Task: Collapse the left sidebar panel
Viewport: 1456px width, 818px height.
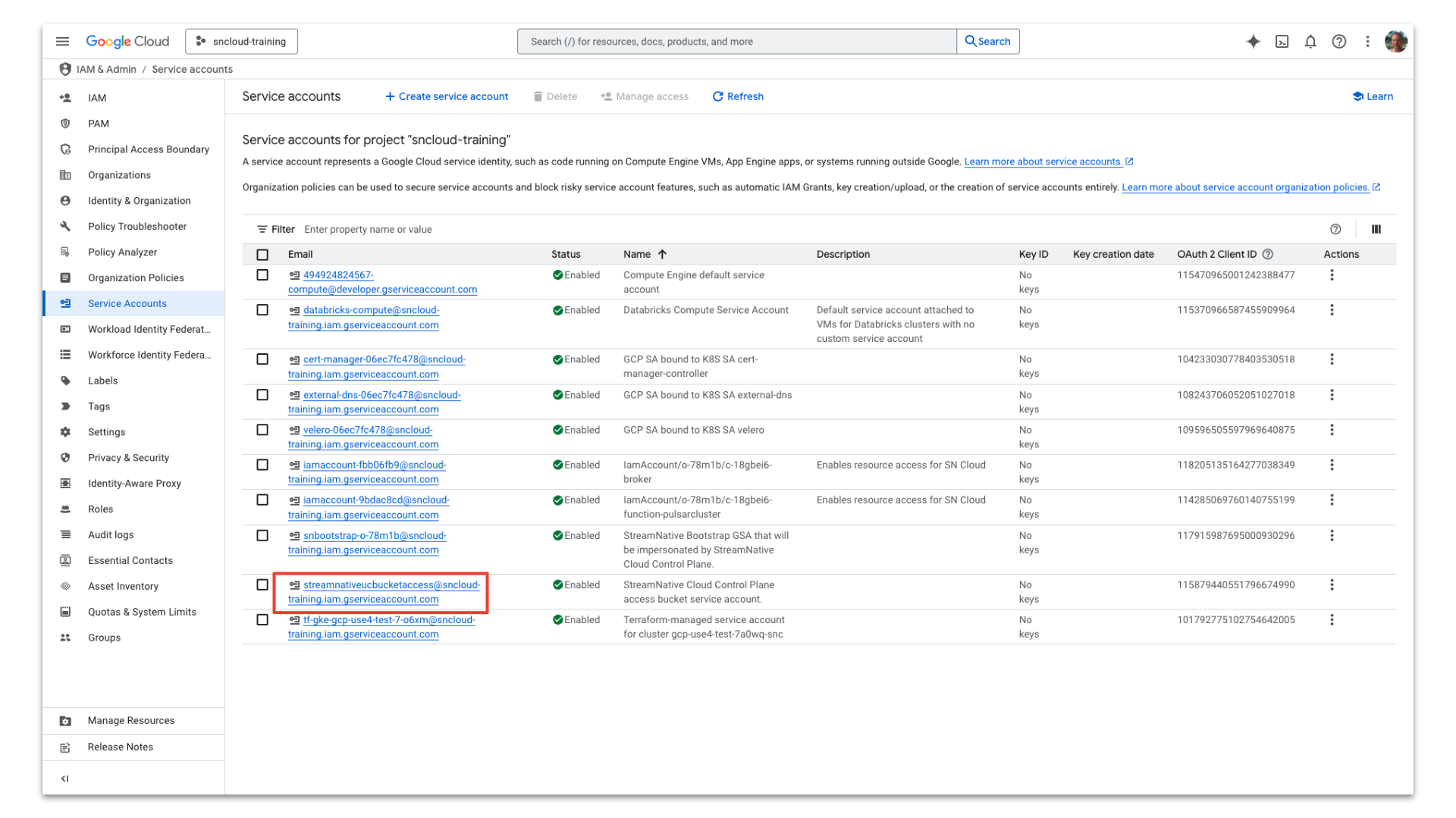Action: point(65,779)
